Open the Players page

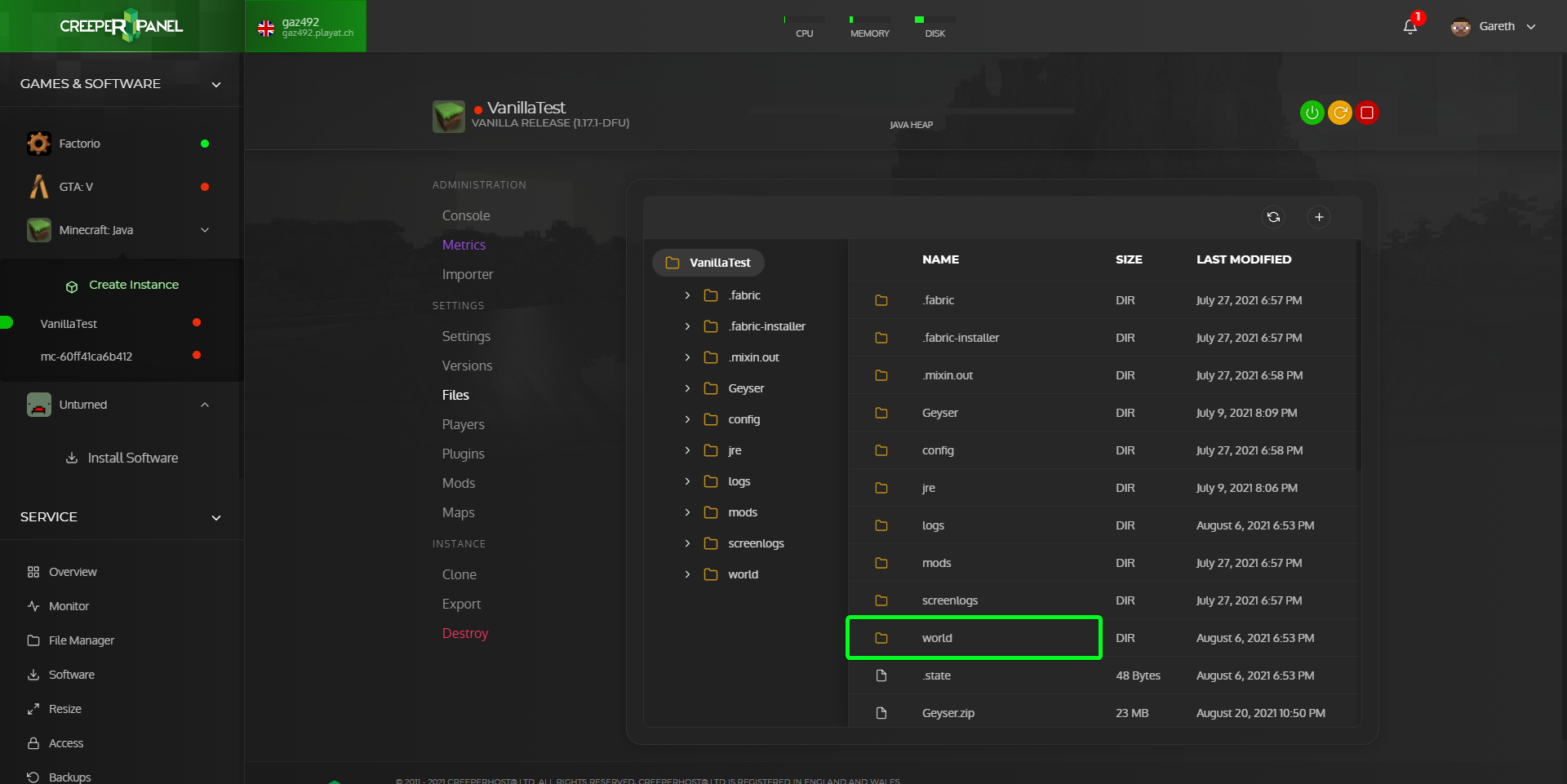[463, 424]
